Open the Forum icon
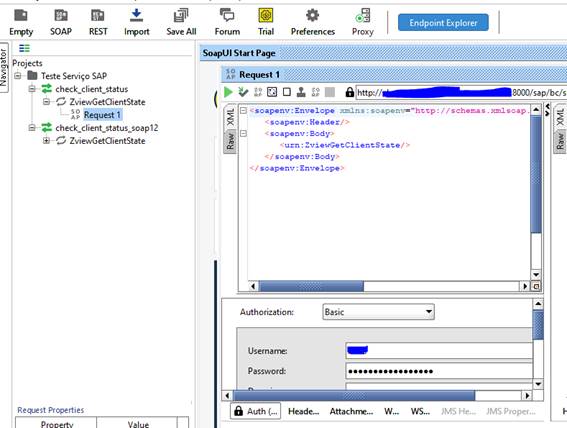 point(227,22)
